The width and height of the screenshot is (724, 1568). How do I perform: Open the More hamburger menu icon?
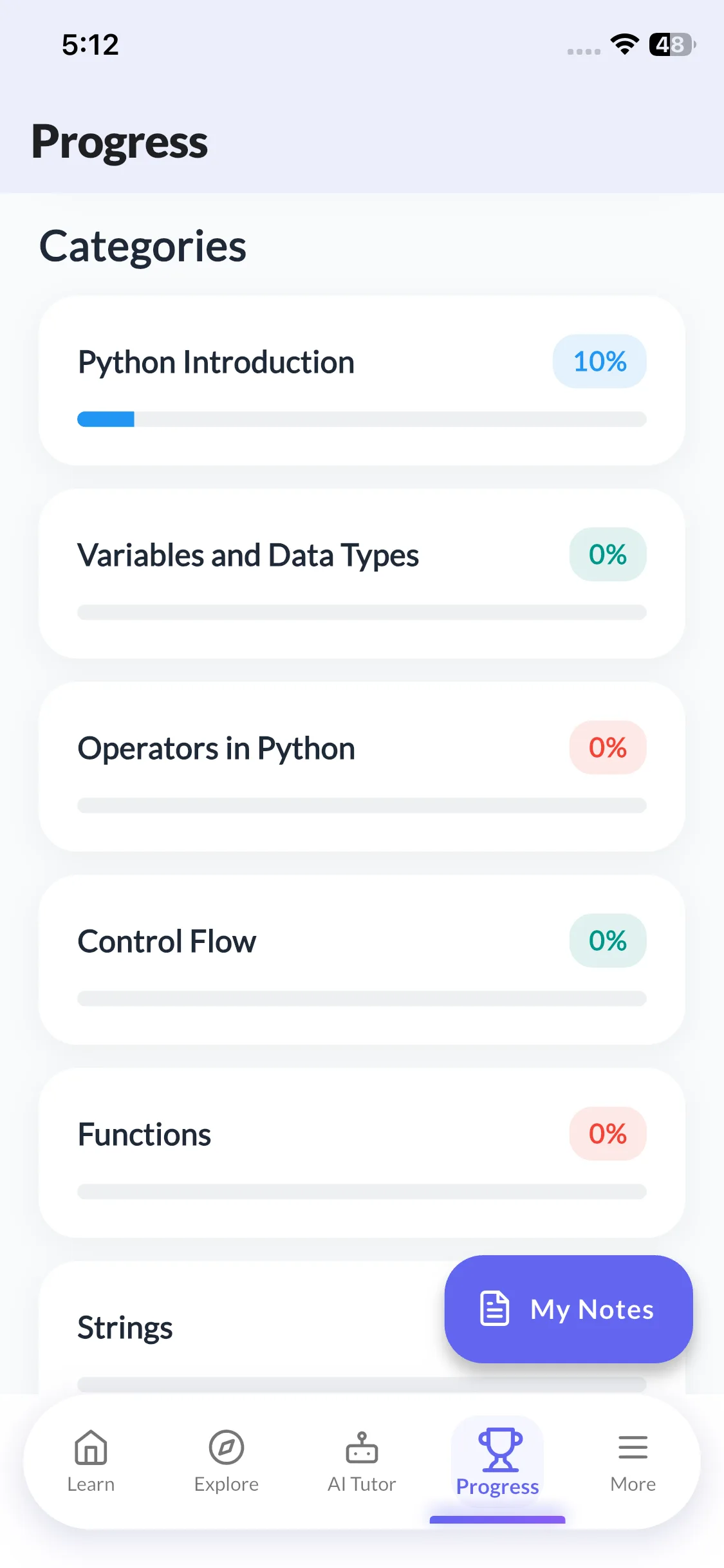[633, 1448]
